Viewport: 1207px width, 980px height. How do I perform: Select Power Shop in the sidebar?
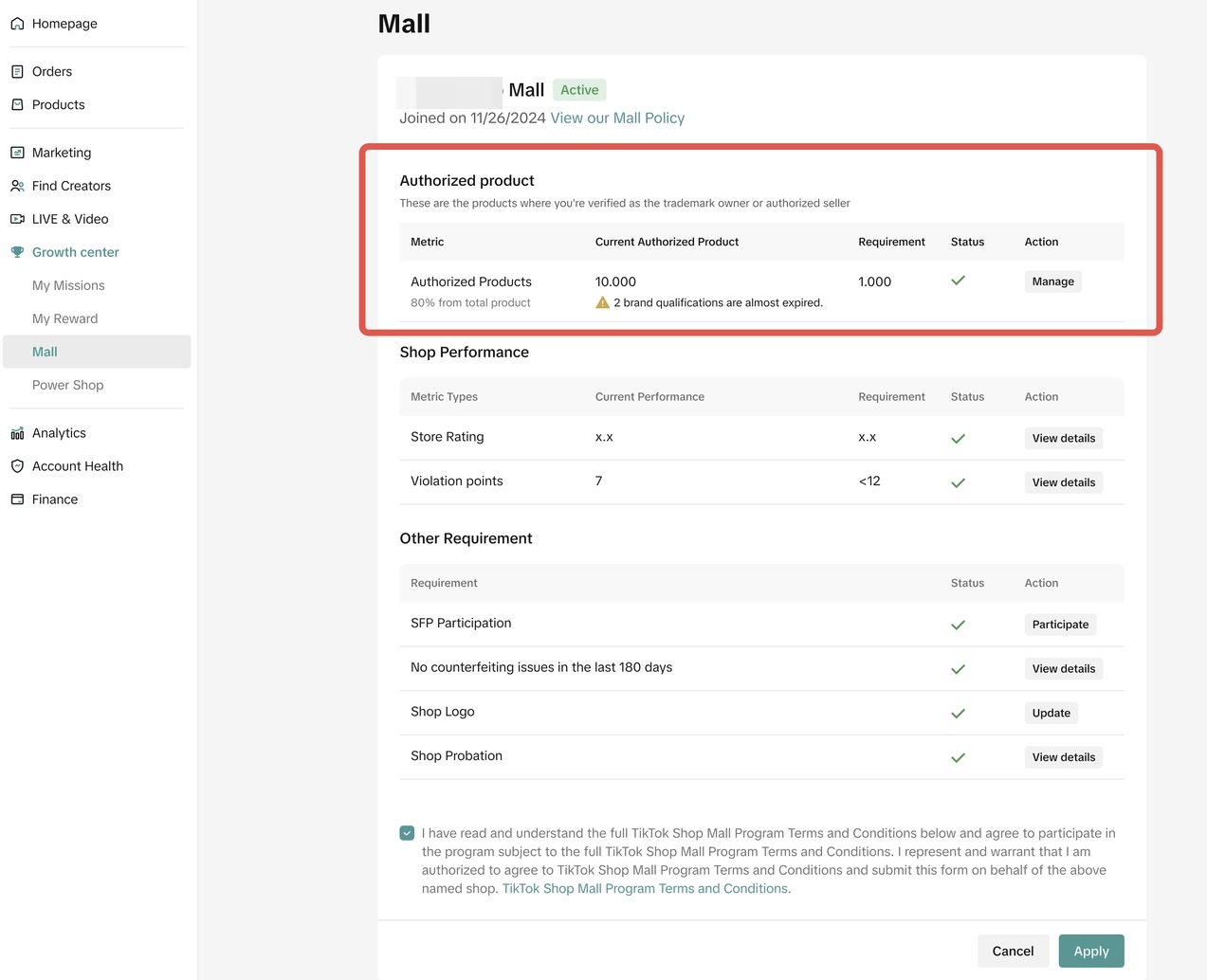[x=67, y=385]
